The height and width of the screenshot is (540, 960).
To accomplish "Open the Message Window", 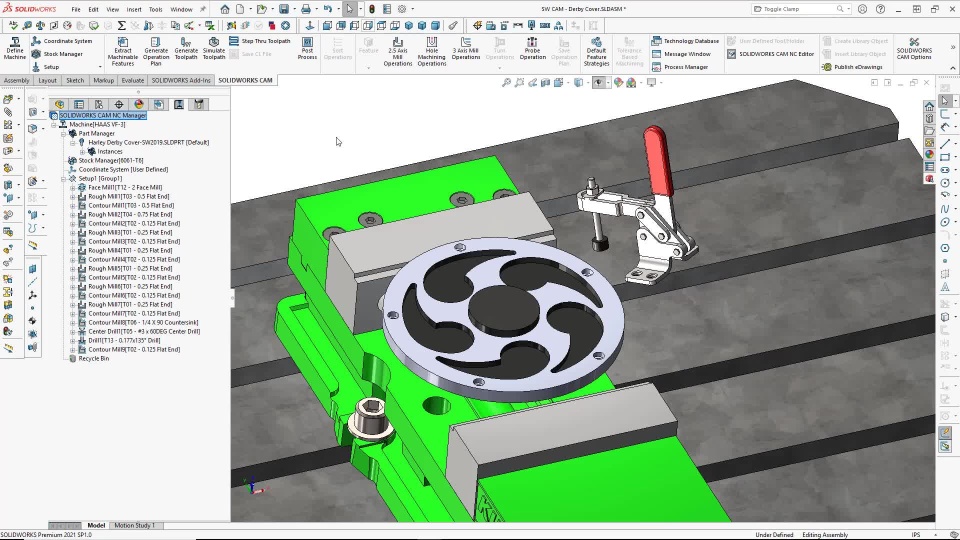I will coord(681,54).
